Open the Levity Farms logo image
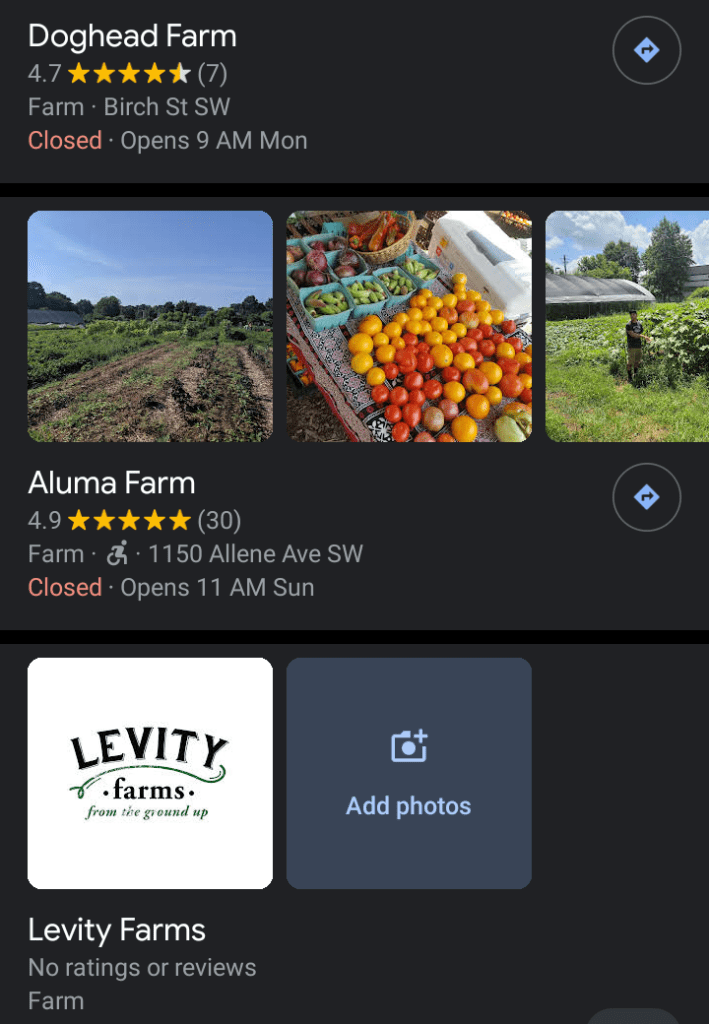This screenshot has width=709, height=1024. click(150, 773)
